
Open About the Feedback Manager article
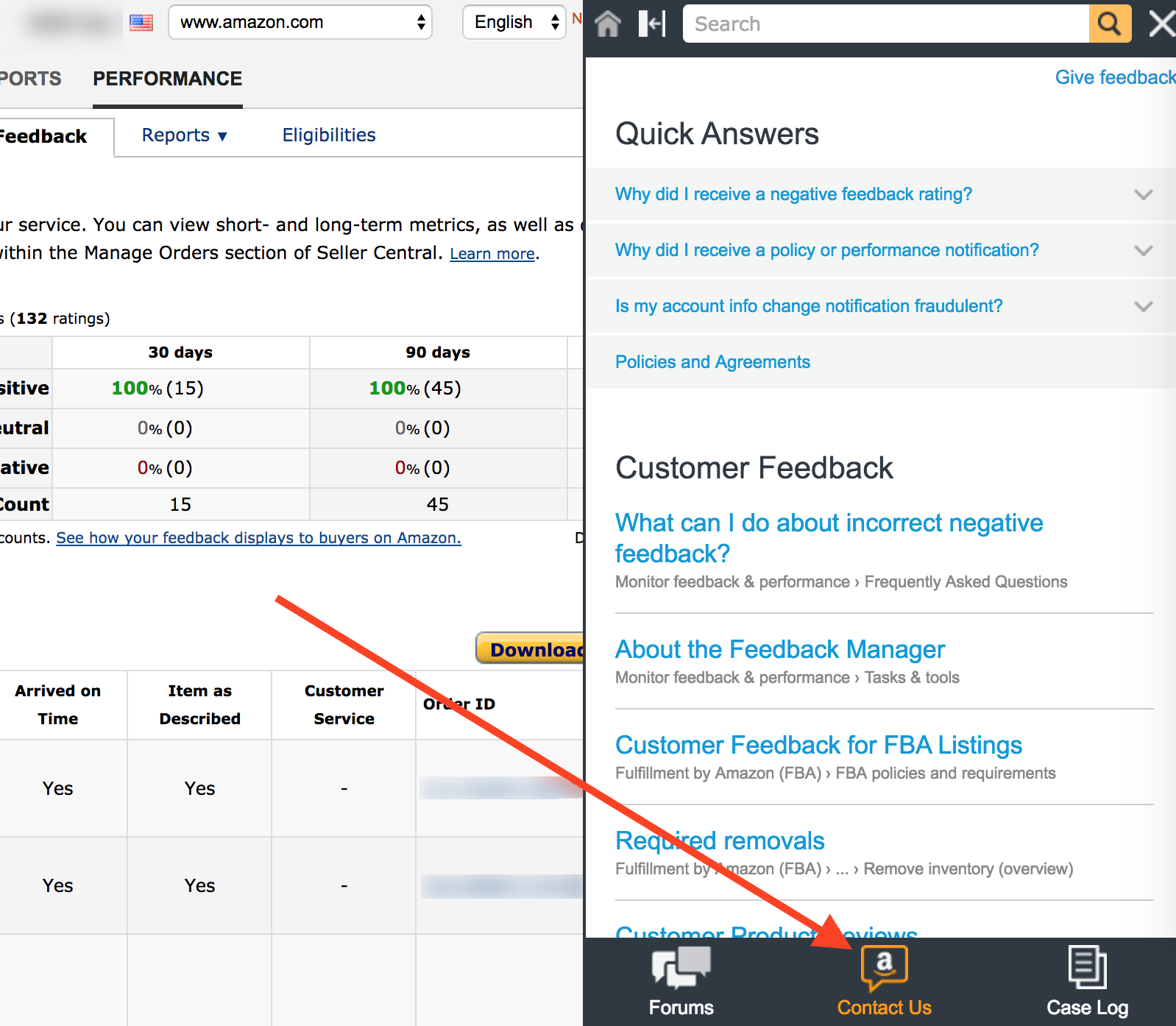click(780, 649)
